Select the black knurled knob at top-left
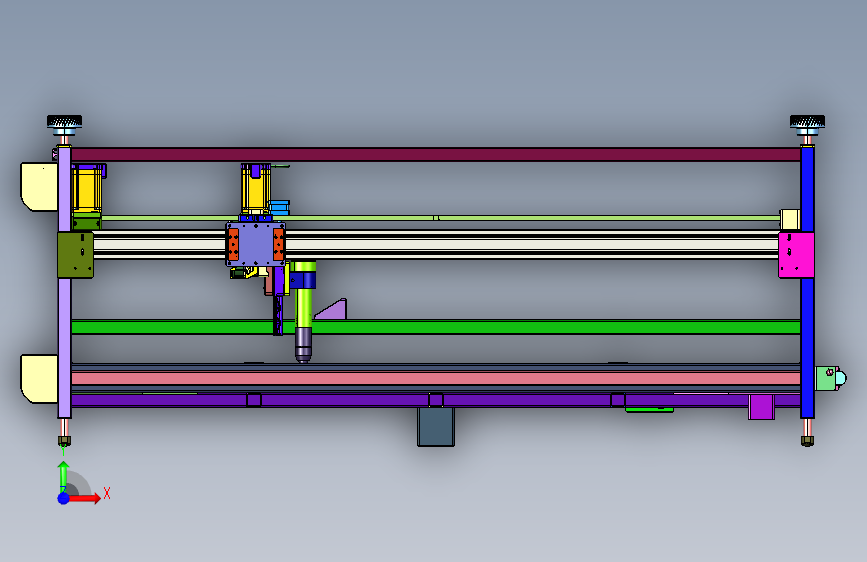Viewport: 867px width, 562px height. click(x=64, y=121)
